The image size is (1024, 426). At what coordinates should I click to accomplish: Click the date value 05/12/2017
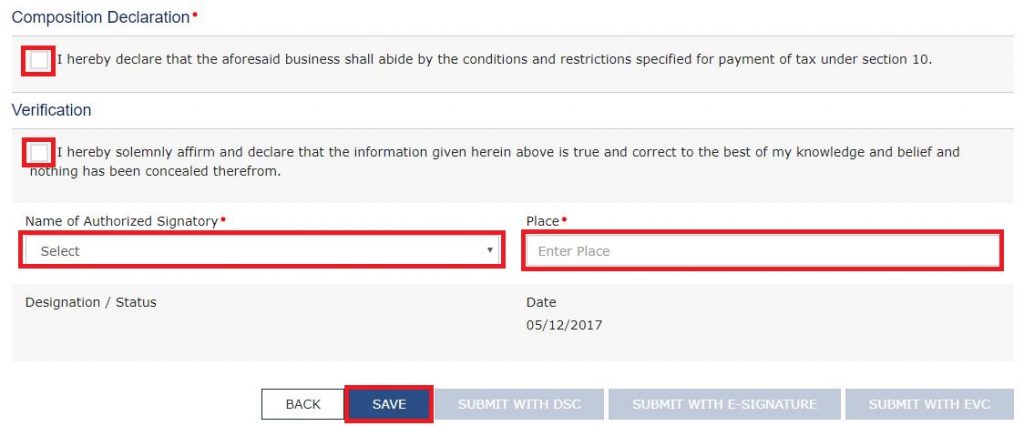[x=564, y=325]
